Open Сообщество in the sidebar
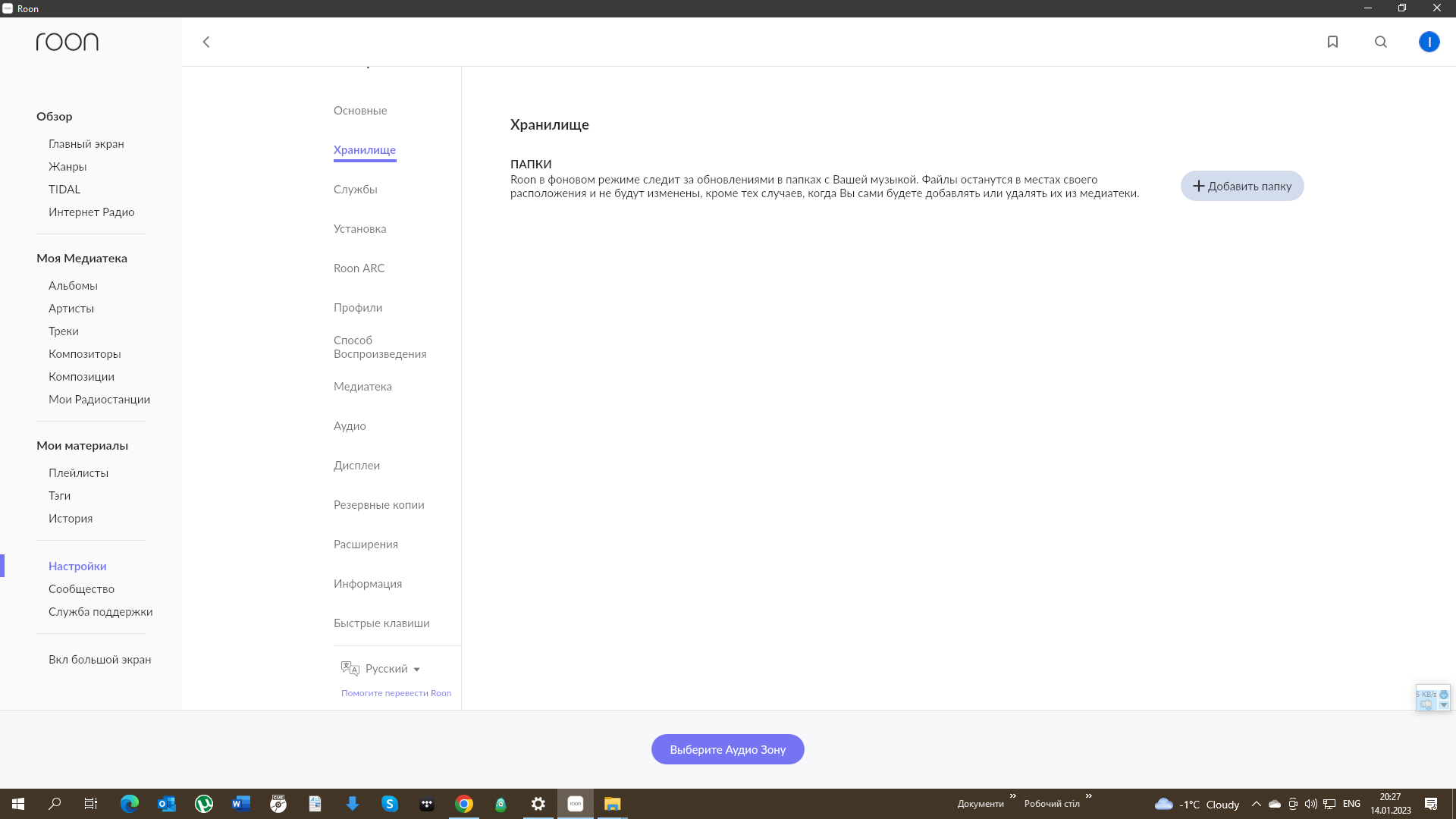The height and width of the screenshot is (819, 1456). point(81,588)
